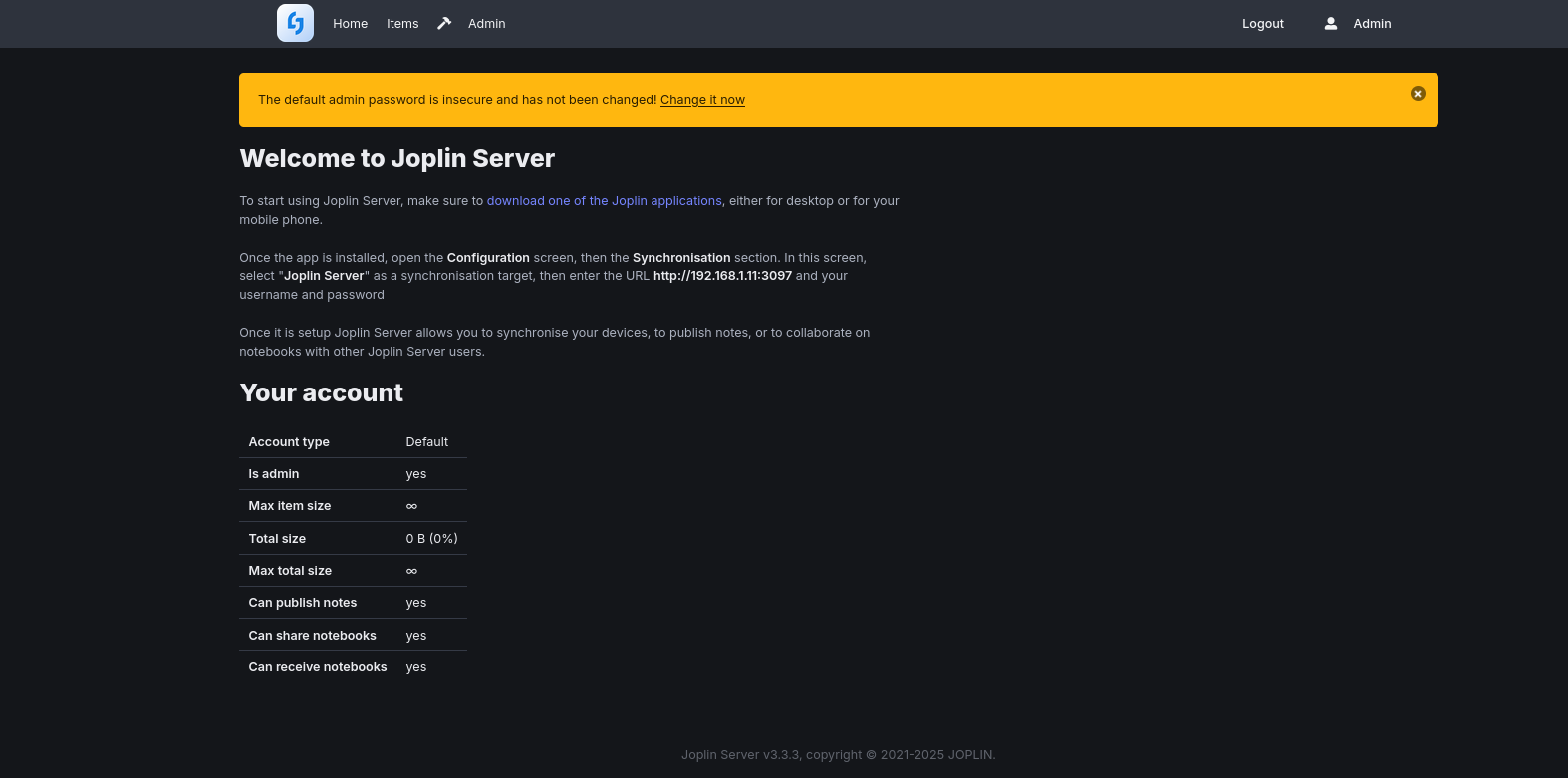Open the Admin profile name link
This screenshot has width=1568, height=778.
[1372, 24]
